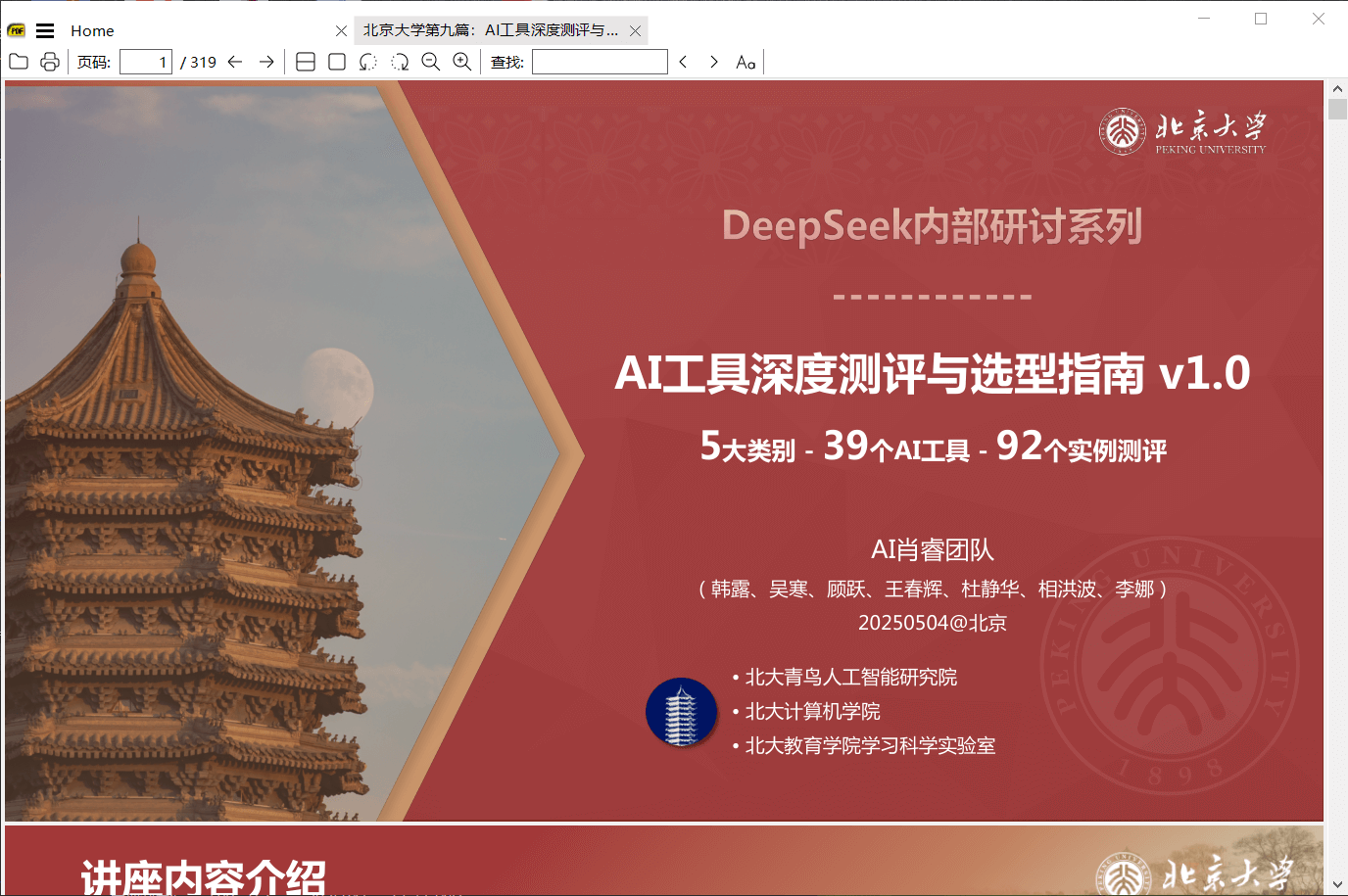Click the SumatraPDF app icon
Image resolution: width=1348 pixels, height=896 pixels.
point(16,30)
